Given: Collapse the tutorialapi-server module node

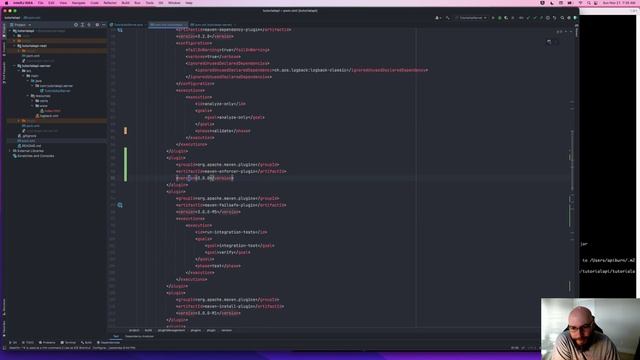Looking at the screenshot, I should click(15, 66).
